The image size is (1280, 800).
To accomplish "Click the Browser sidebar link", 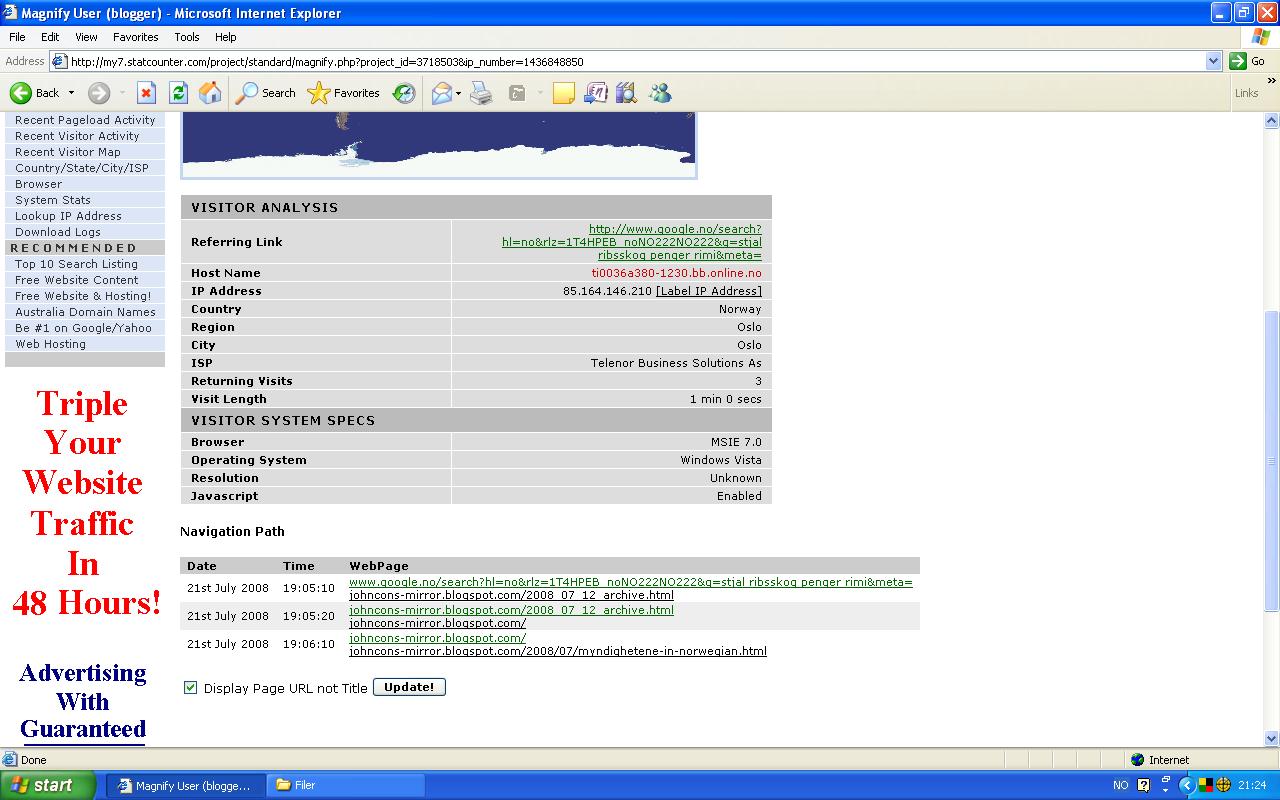I will pos(38,184).
